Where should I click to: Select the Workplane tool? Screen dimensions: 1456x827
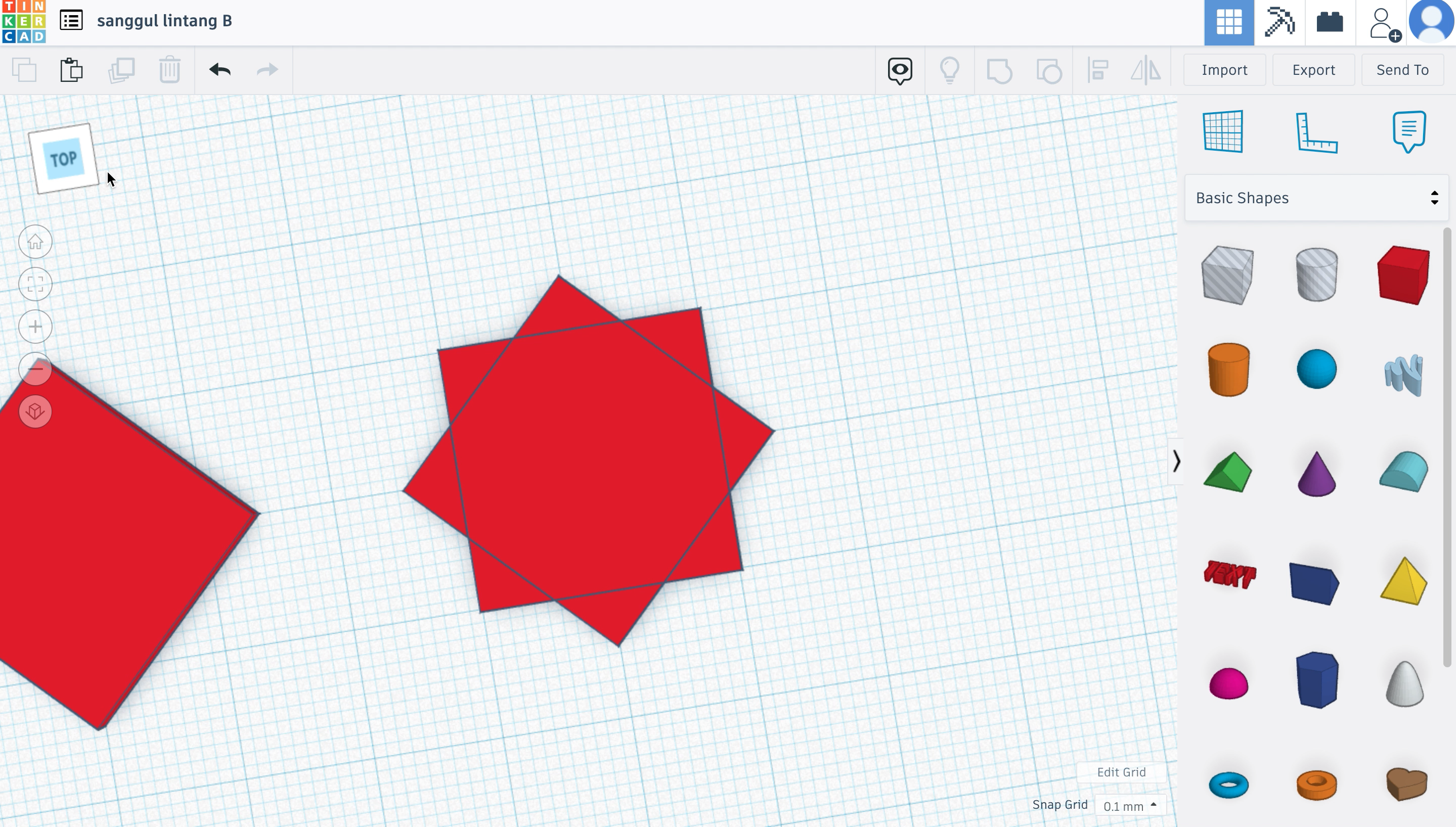pos(1223,132)
